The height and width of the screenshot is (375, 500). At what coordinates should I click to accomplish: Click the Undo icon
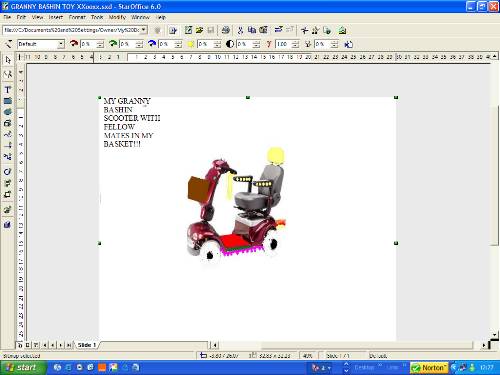(279, 30)
